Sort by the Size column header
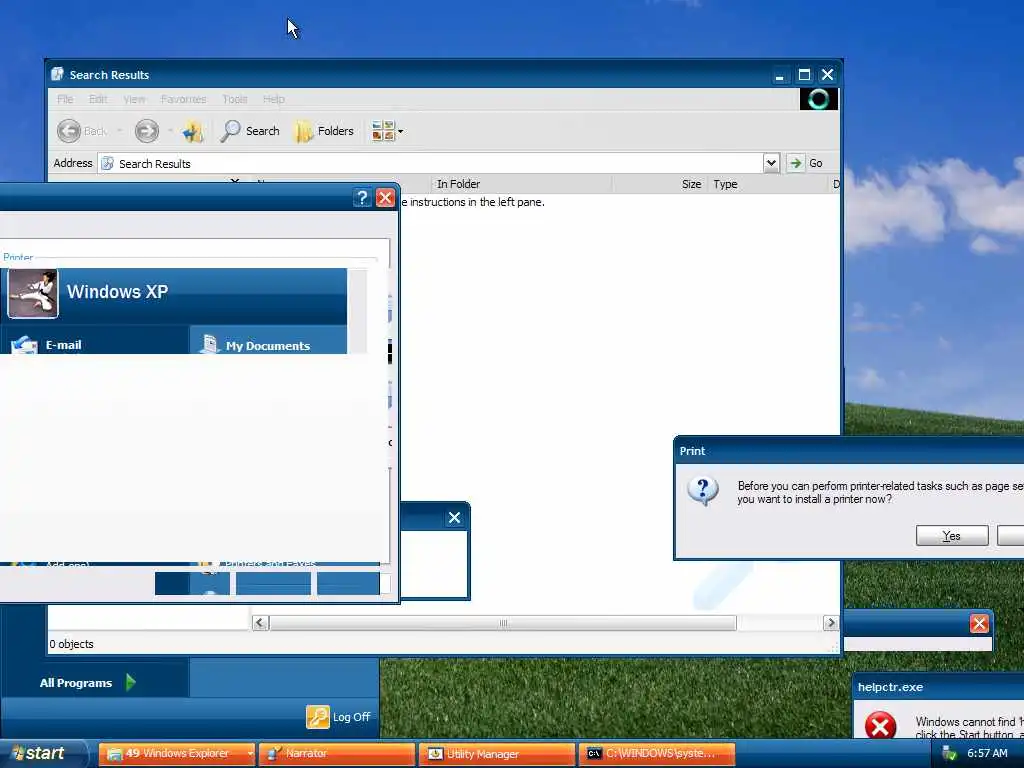Viewport: 1024px width, 768px height. [659, 184]
